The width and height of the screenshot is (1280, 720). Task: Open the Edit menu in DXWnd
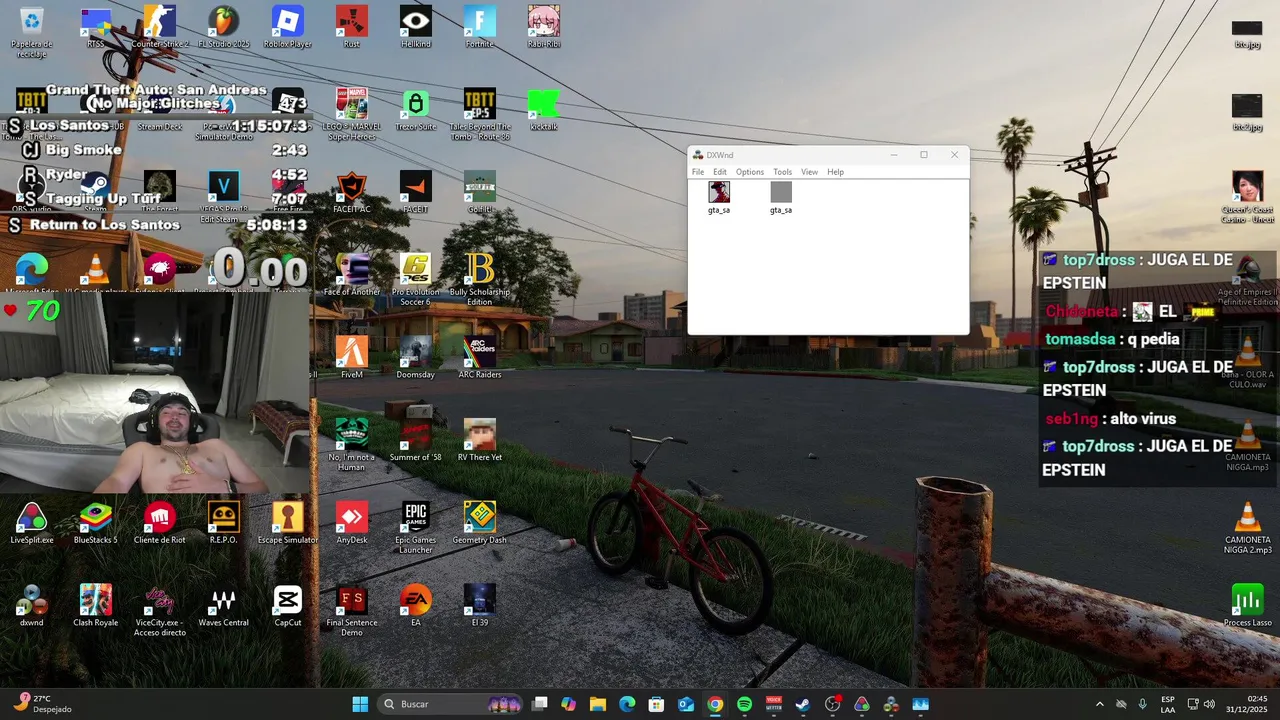720,172
